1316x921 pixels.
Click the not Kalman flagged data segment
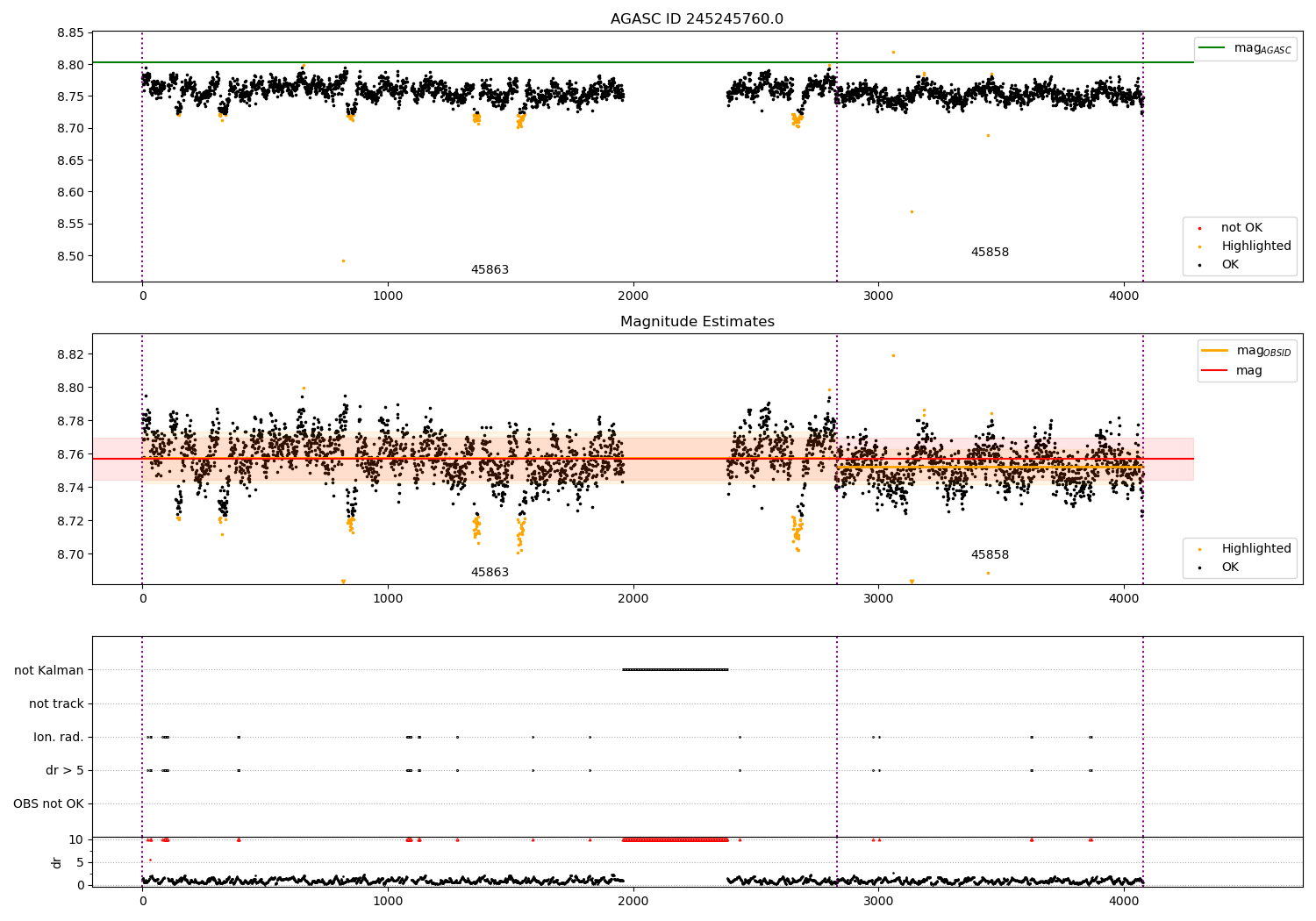(x=676, y=670)
